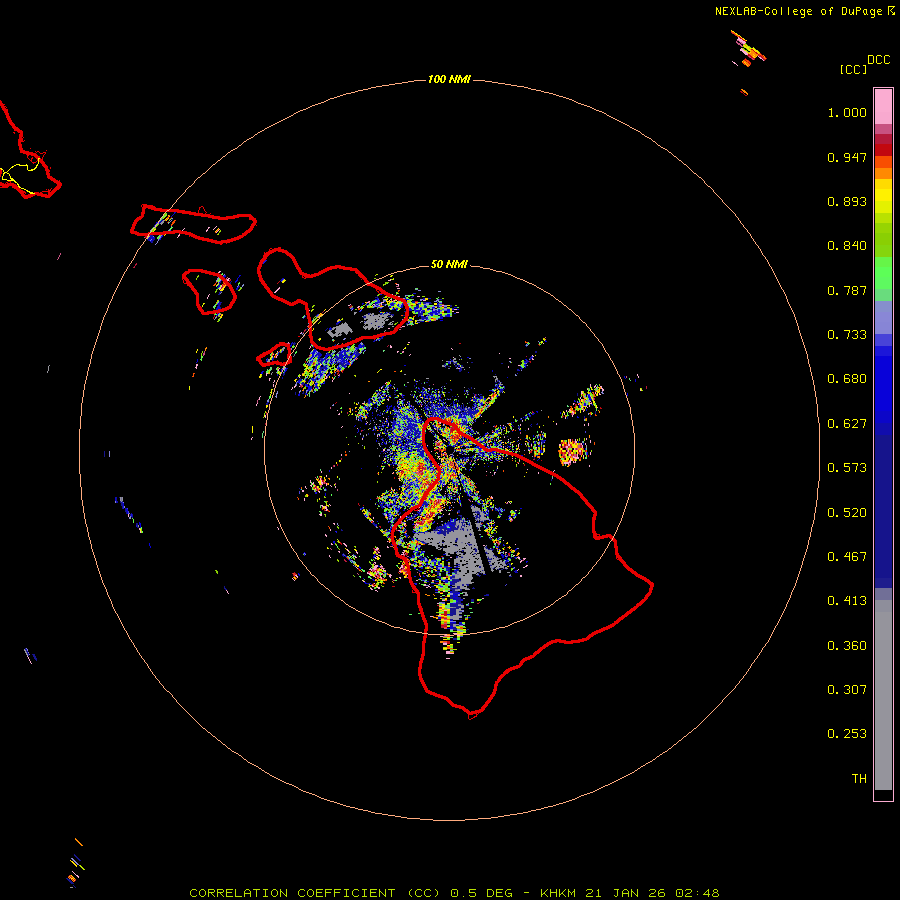Click the 0.627 scale value
This screenshot has width=900, height=900.
tap(847, 424)
